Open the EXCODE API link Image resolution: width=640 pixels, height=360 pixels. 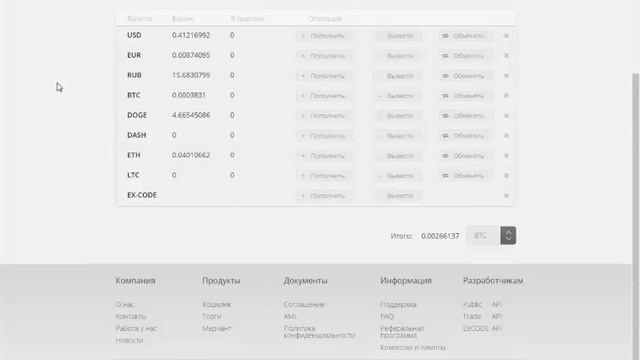click(482, 329)
